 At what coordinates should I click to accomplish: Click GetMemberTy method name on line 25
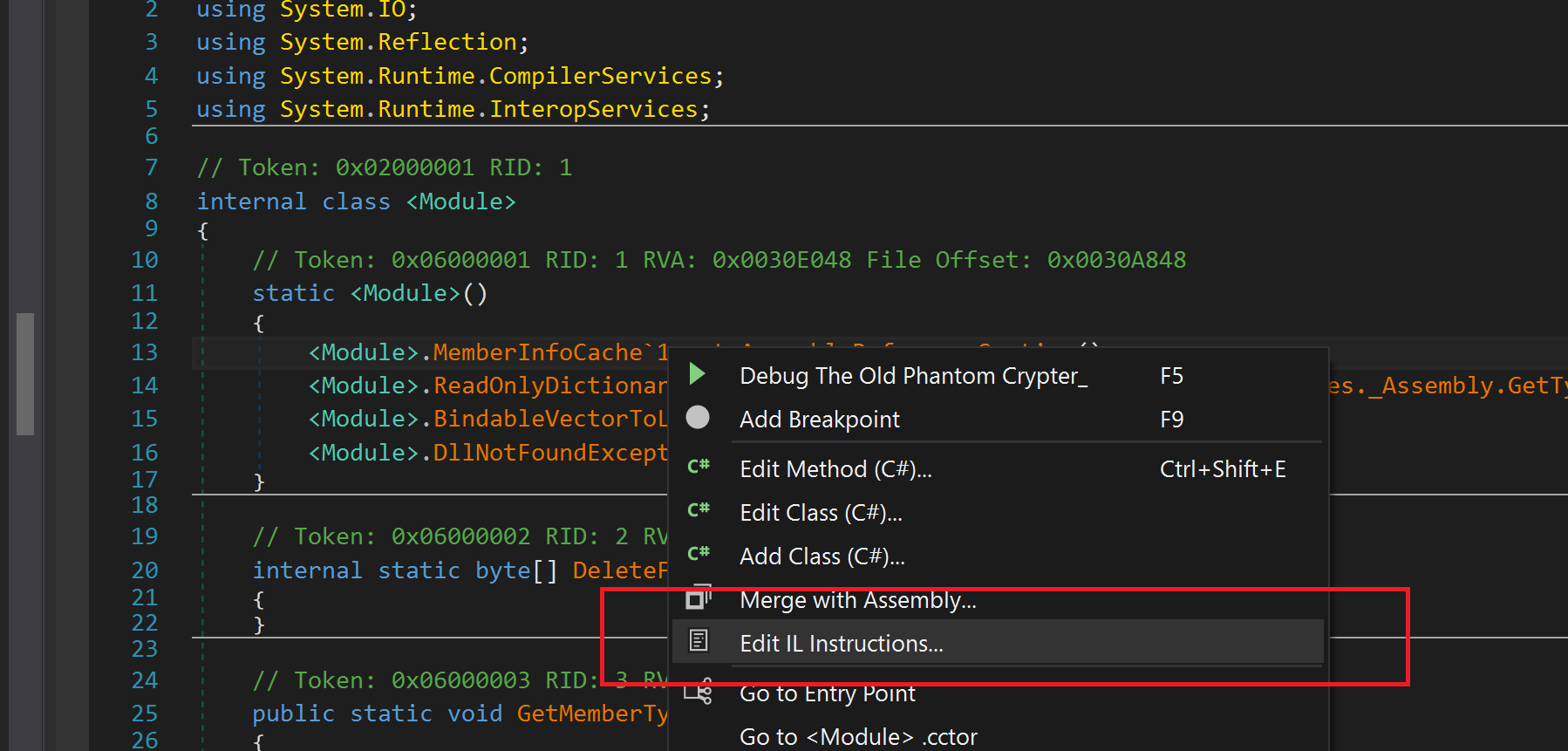tap(592, 713)
